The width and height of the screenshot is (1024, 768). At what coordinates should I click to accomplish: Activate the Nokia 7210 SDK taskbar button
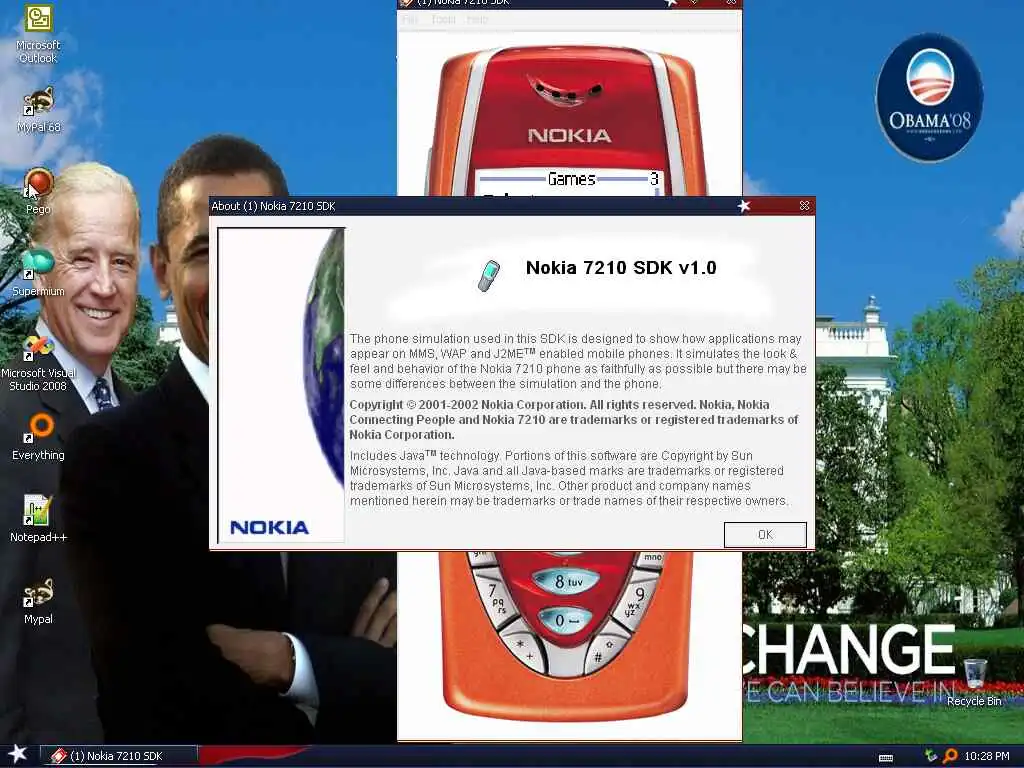tap(119, 756)
